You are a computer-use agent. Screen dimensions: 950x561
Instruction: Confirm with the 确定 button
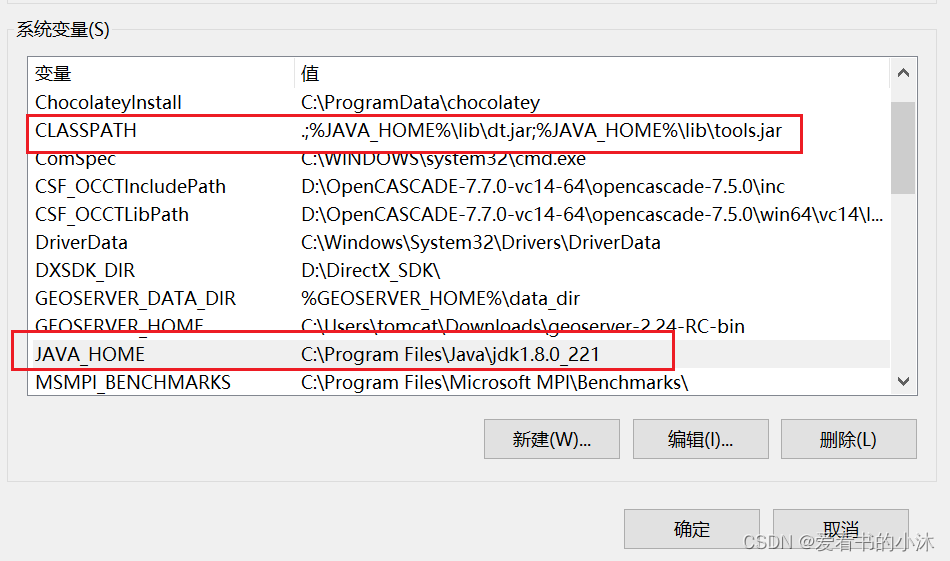point(691,529)
